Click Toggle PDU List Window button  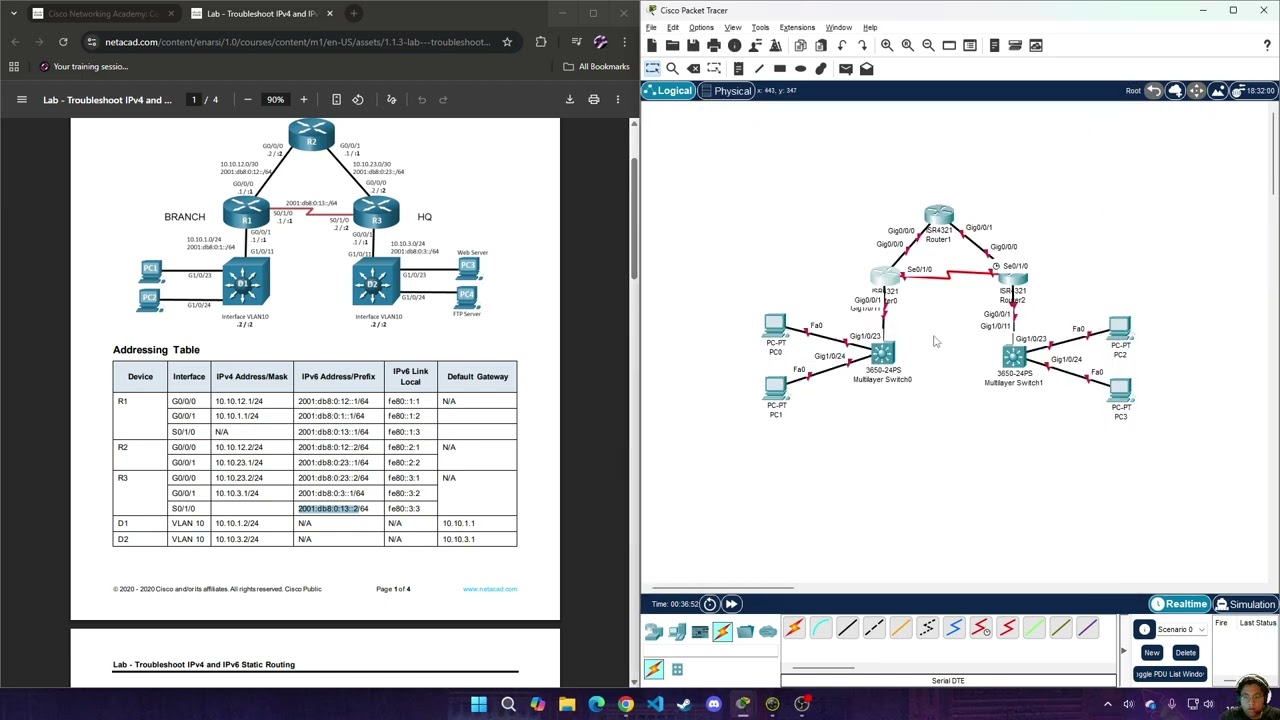tap(1169, 674)
